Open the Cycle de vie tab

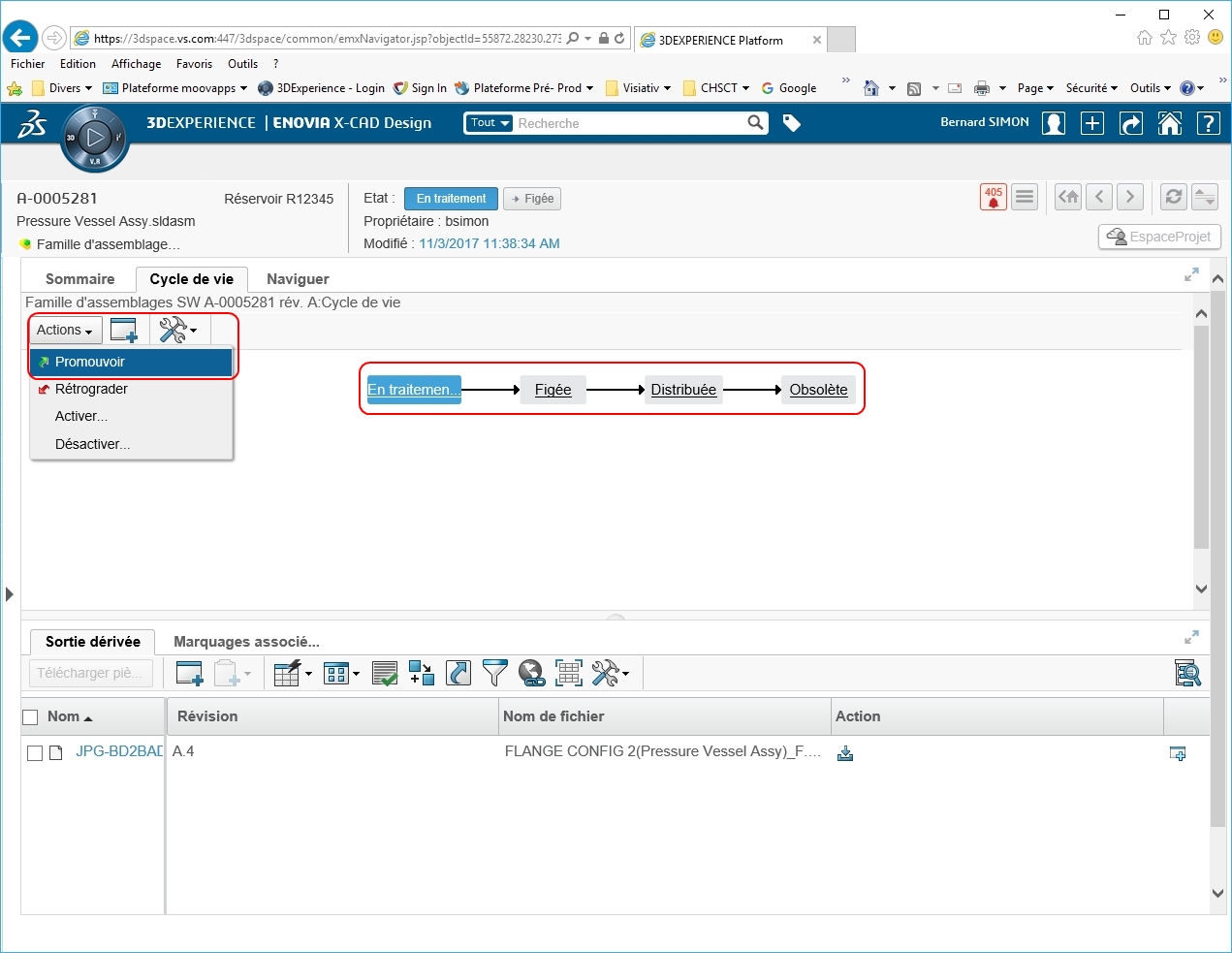click(192, 279)
